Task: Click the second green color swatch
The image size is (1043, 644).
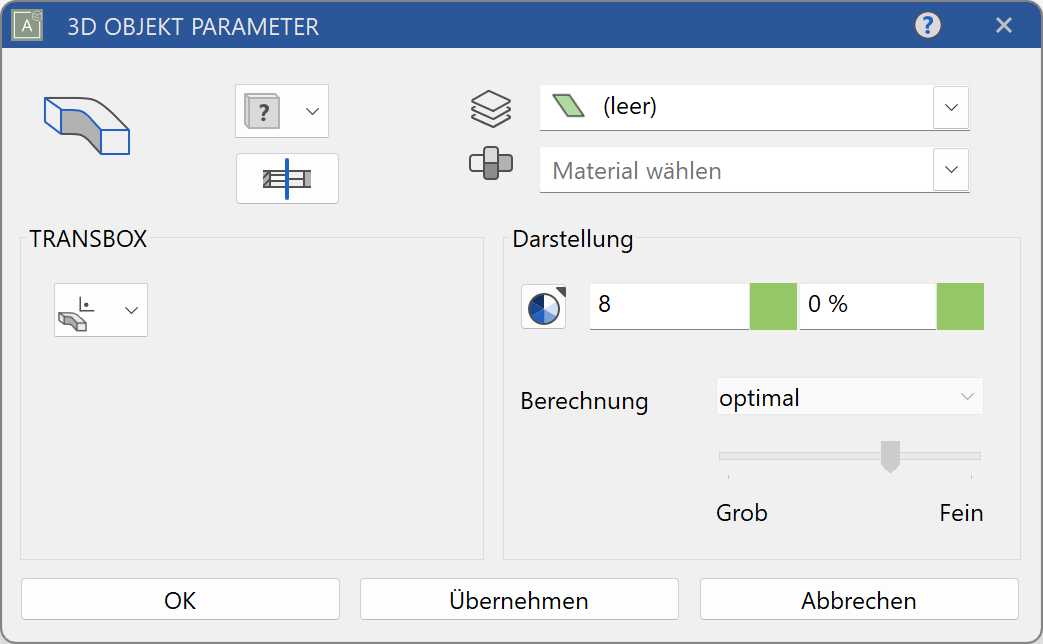Action: click(960, 306)
